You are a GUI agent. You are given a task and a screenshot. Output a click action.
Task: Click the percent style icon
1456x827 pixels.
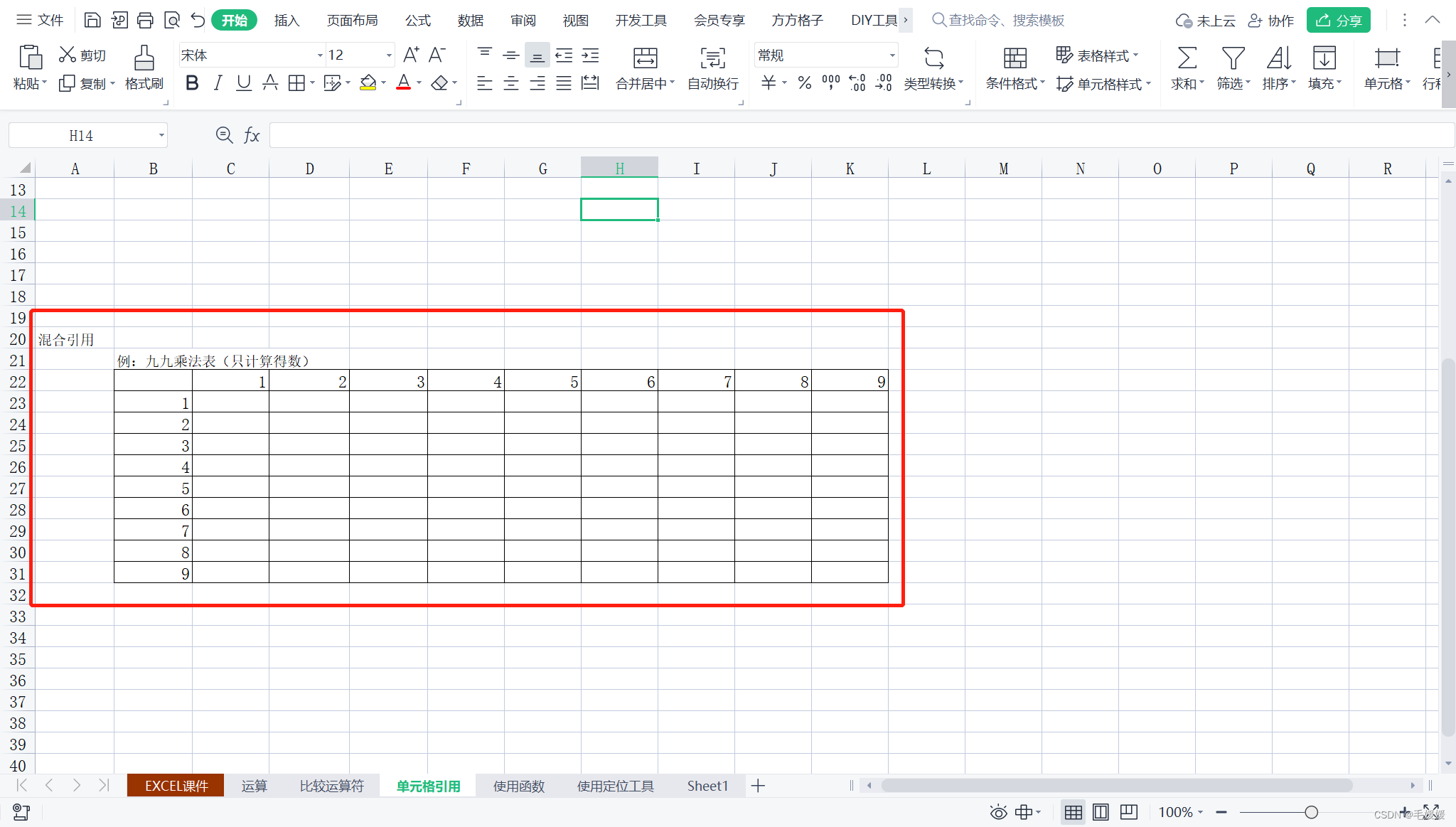tap(805, 83)
